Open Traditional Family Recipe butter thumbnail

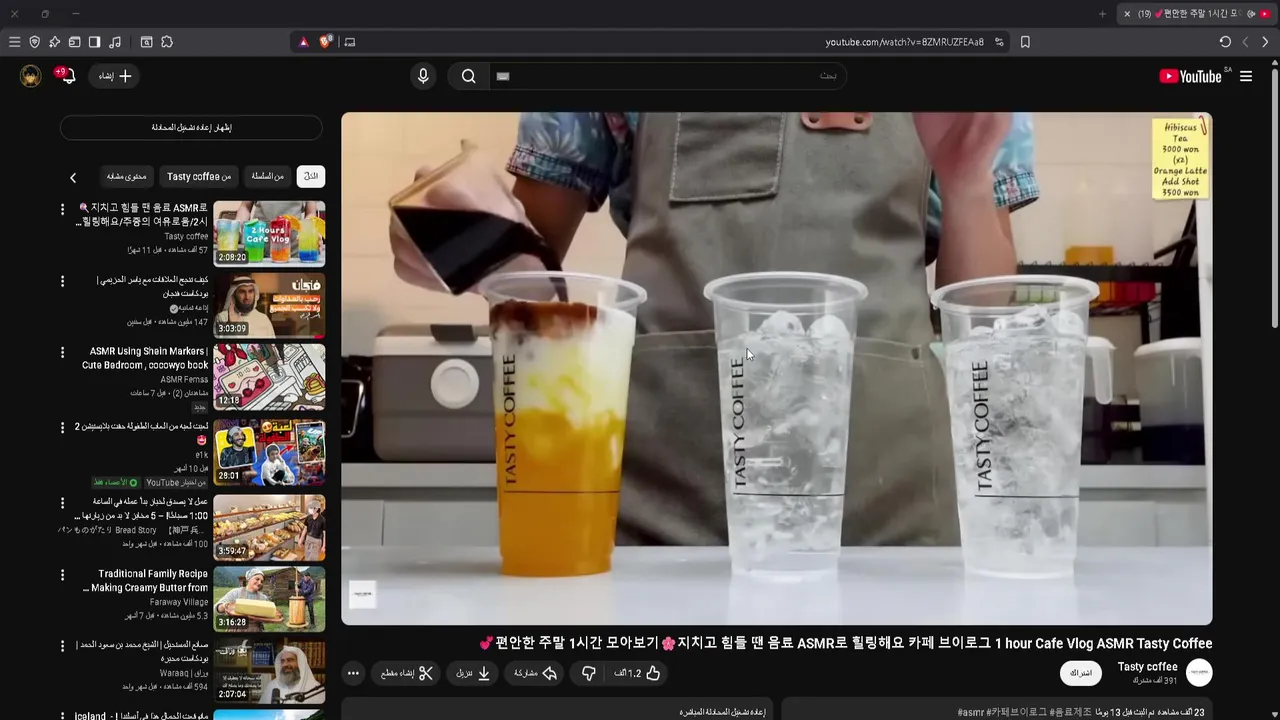pos(269,599)
